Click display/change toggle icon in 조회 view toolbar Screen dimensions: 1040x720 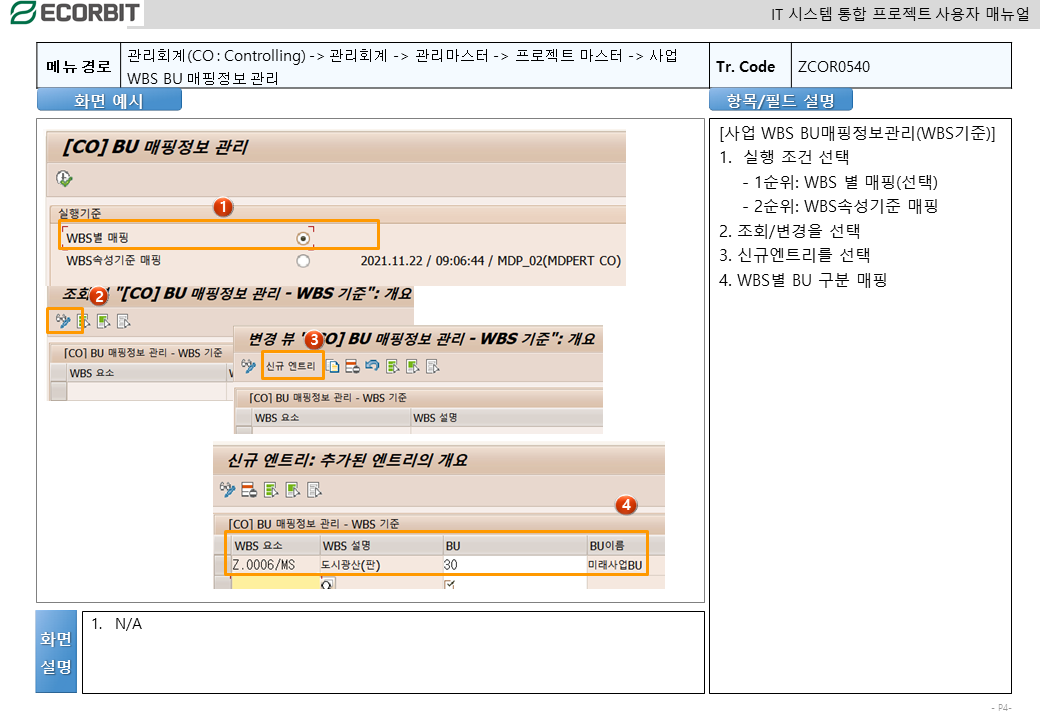(x=63, y=321)
